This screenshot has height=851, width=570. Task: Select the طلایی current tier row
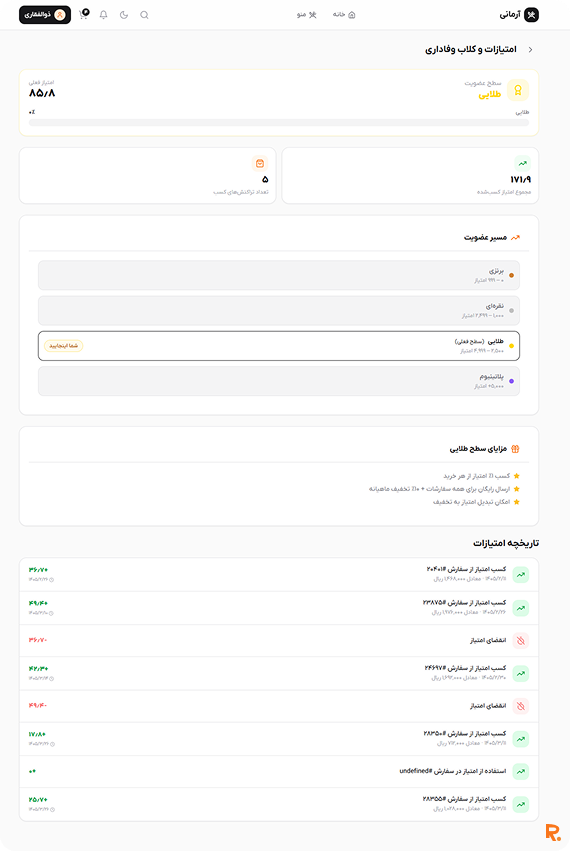click(x=279, y=346)
